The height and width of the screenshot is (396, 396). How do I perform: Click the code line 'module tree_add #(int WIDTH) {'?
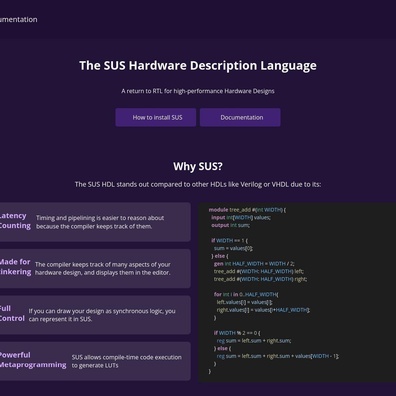coord(247,210)
